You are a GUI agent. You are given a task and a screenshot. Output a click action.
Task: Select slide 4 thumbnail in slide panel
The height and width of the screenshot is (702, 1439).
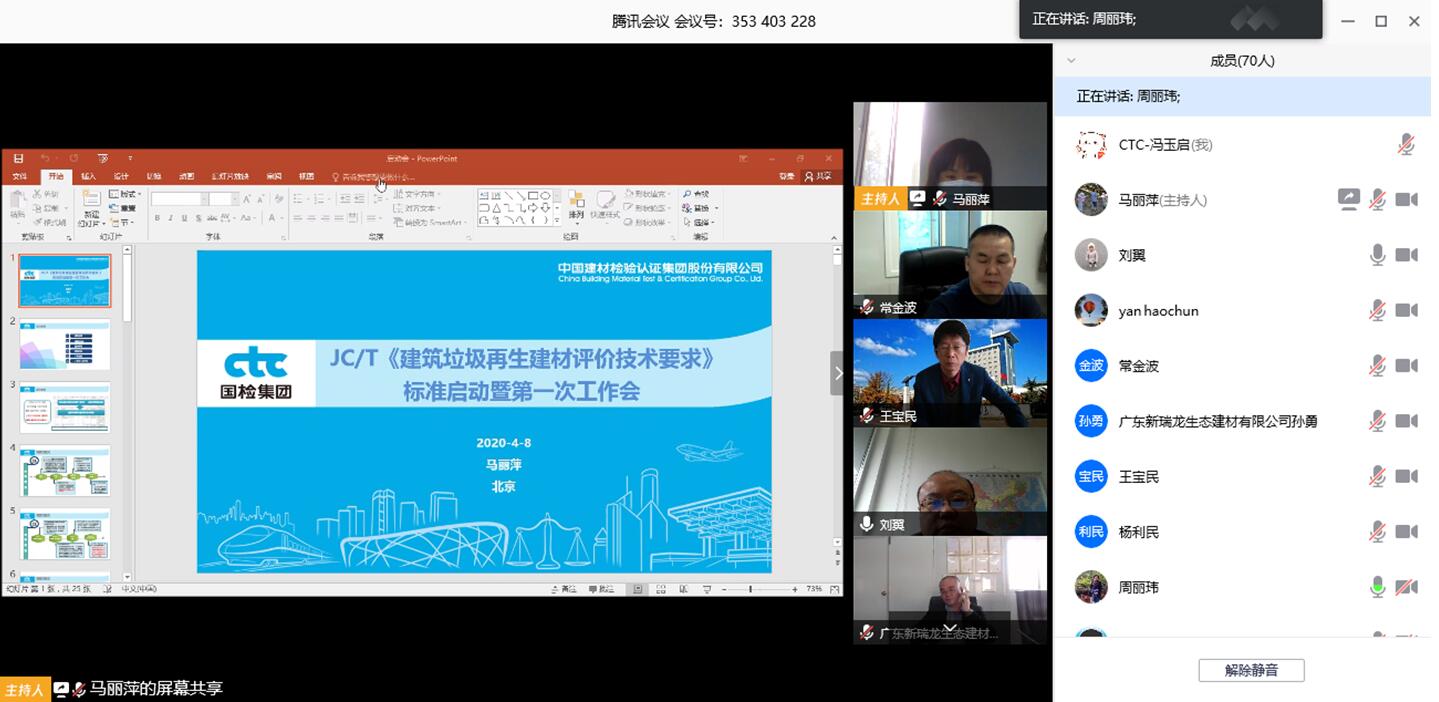(x=65, y=471)
